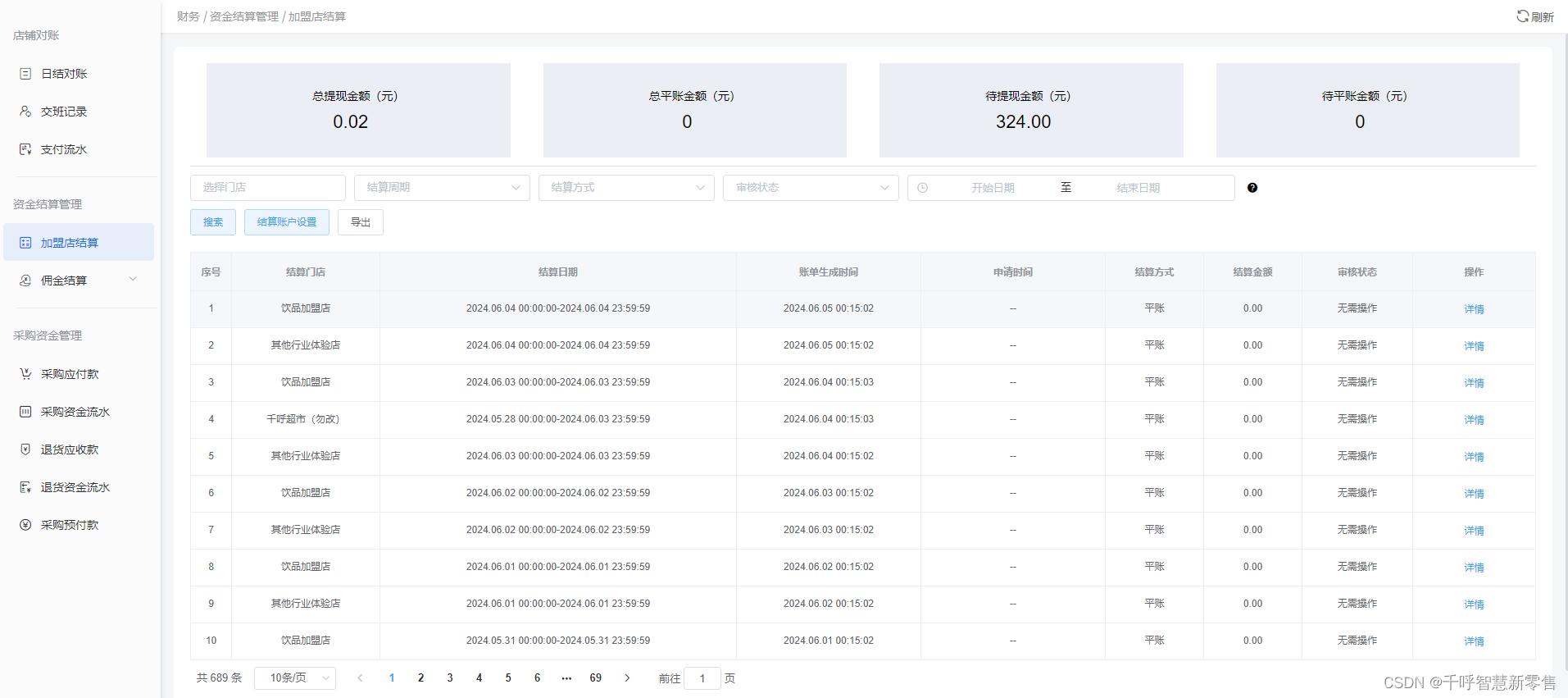Open 详情 for row 4 千呼超市
1568x698 pixels.
pos(1474,420)
